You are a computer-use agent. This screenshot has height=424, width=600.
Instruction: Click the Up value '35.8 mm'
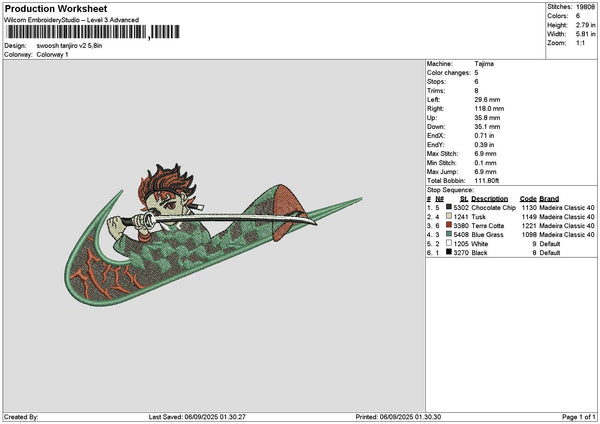[487, 118]
